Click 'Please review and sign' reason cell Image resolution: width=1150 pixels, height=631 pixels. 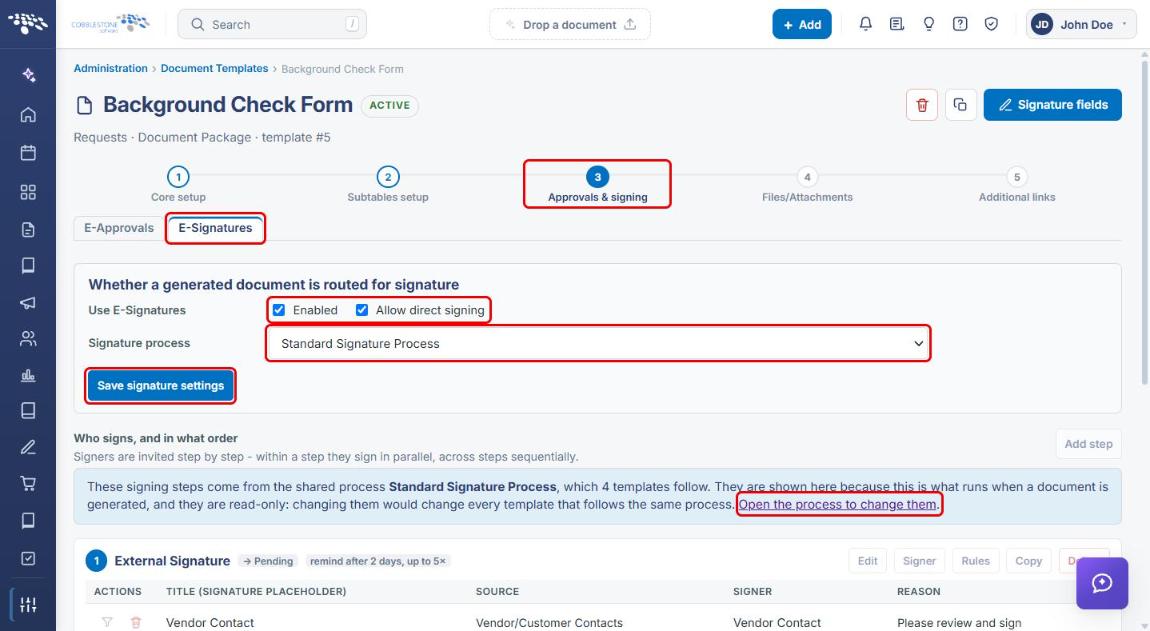coord(959,622)
